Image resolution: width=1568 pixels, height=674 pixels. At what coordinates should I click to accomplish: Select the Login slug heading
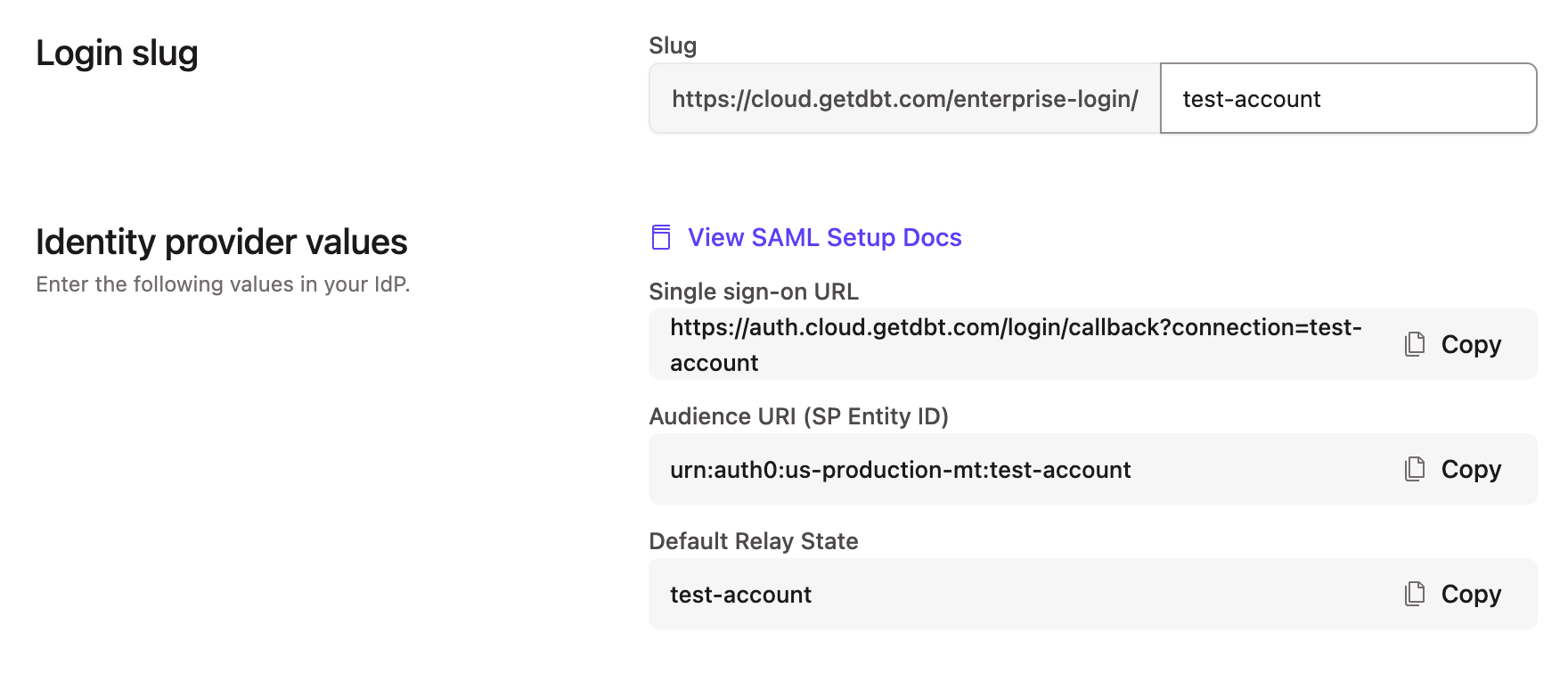coord(117,53)
